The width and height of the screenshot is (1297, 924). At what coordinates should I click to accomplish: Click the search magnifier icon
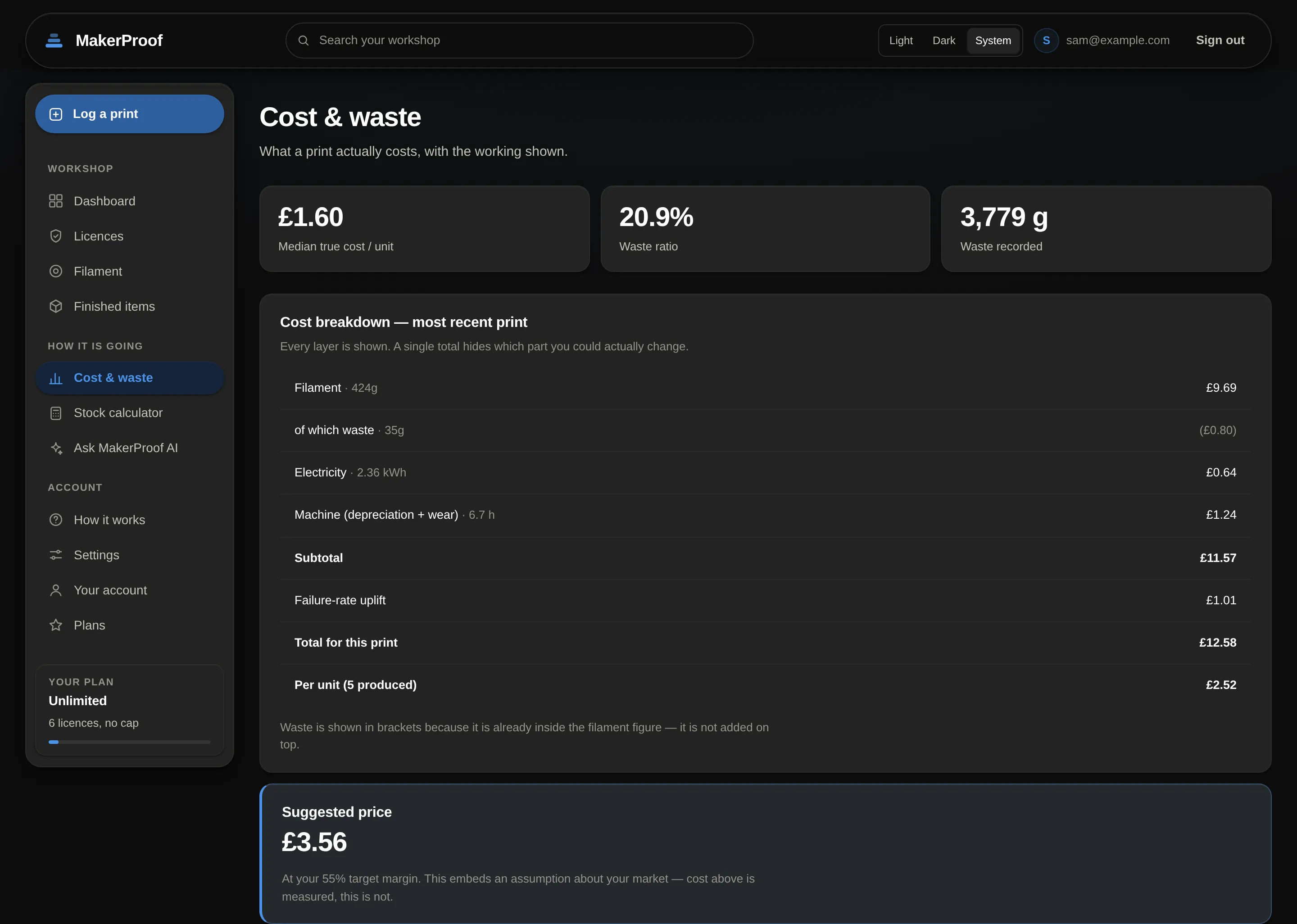pyautogui.click(x=304, y=41)
